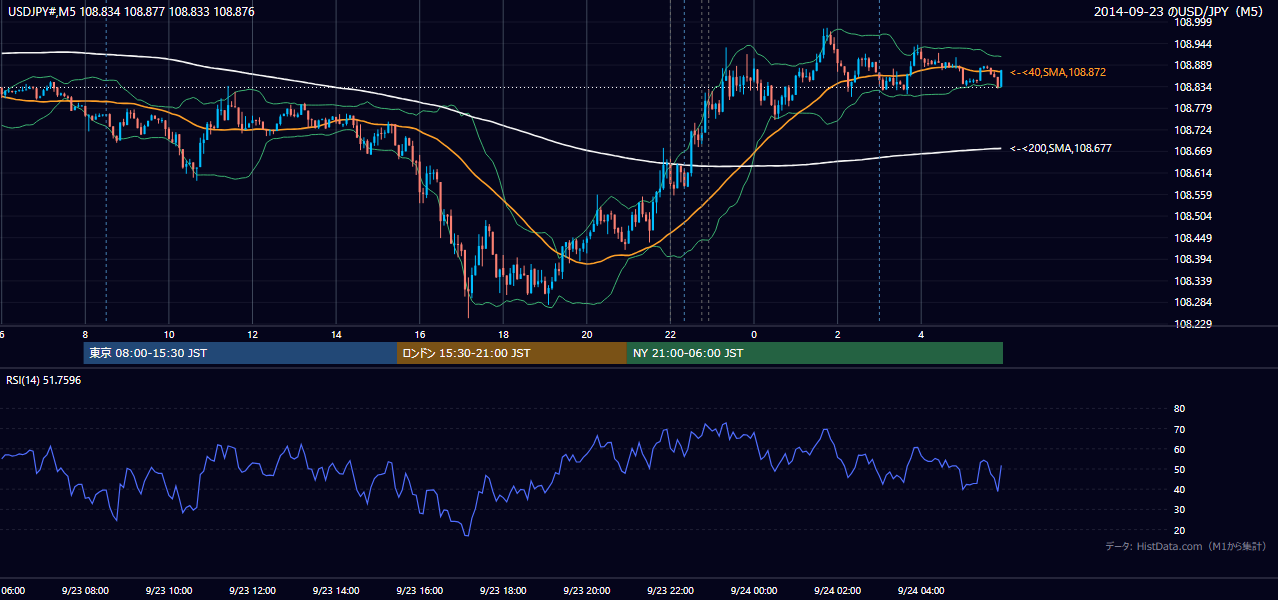Click hour label 18 under price chart
Image resolution: width=1278 pixels, height=600 pixels.
tap(504, 334)
